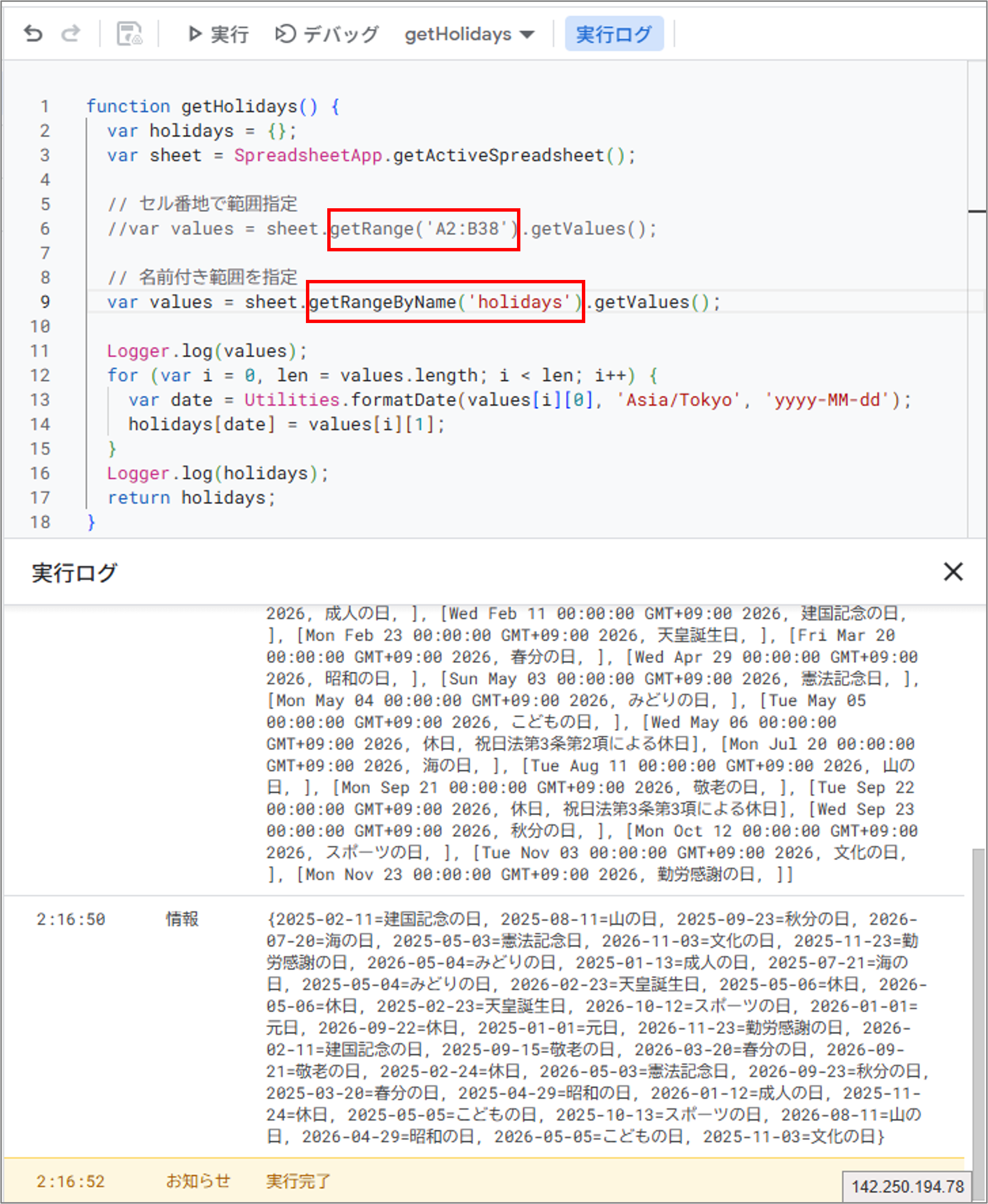Close the 実行ログ panel with the X

(x=953, y=572)
